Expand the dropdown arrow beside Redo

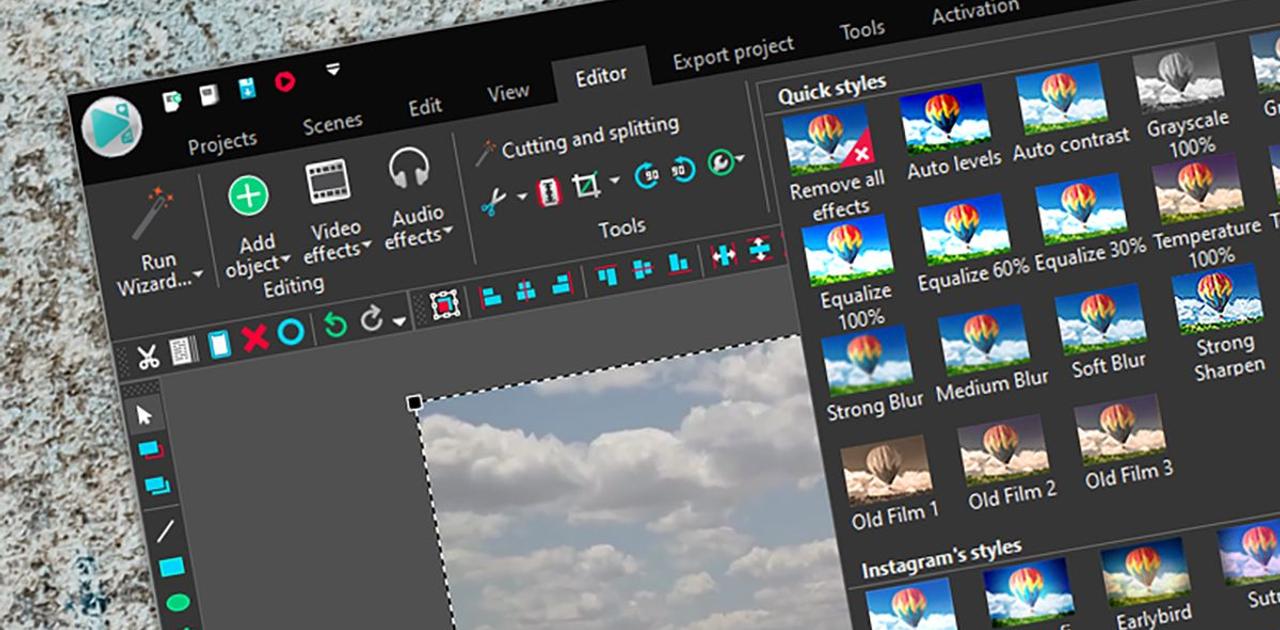tap(399, 321)
